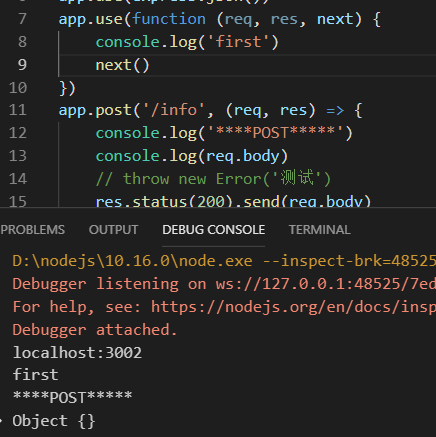Click 'Debugger listening on ws://' console line

[x=224, y=284]
